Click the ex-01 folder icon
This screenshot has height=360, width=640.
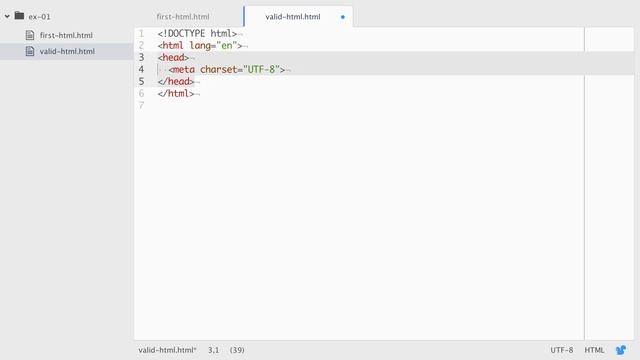(x=19, y=16)
